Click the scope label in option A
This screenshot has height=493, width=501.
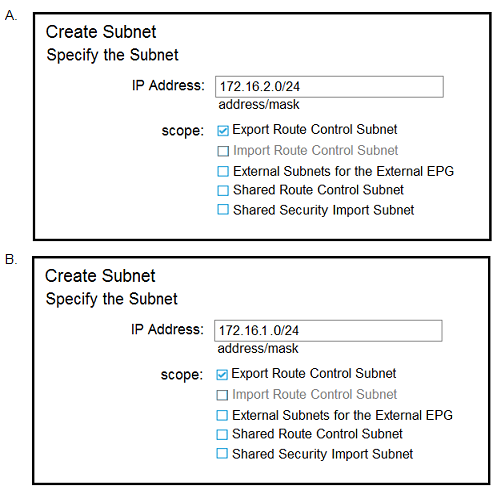click(x=183, y=131)
